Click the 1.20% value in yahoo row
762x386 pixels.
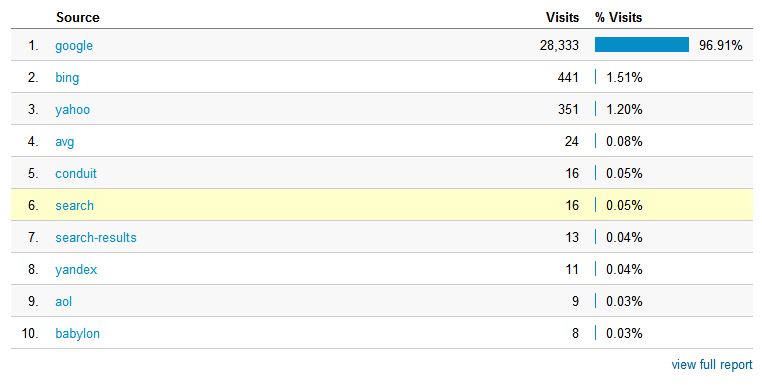point(624,110)
